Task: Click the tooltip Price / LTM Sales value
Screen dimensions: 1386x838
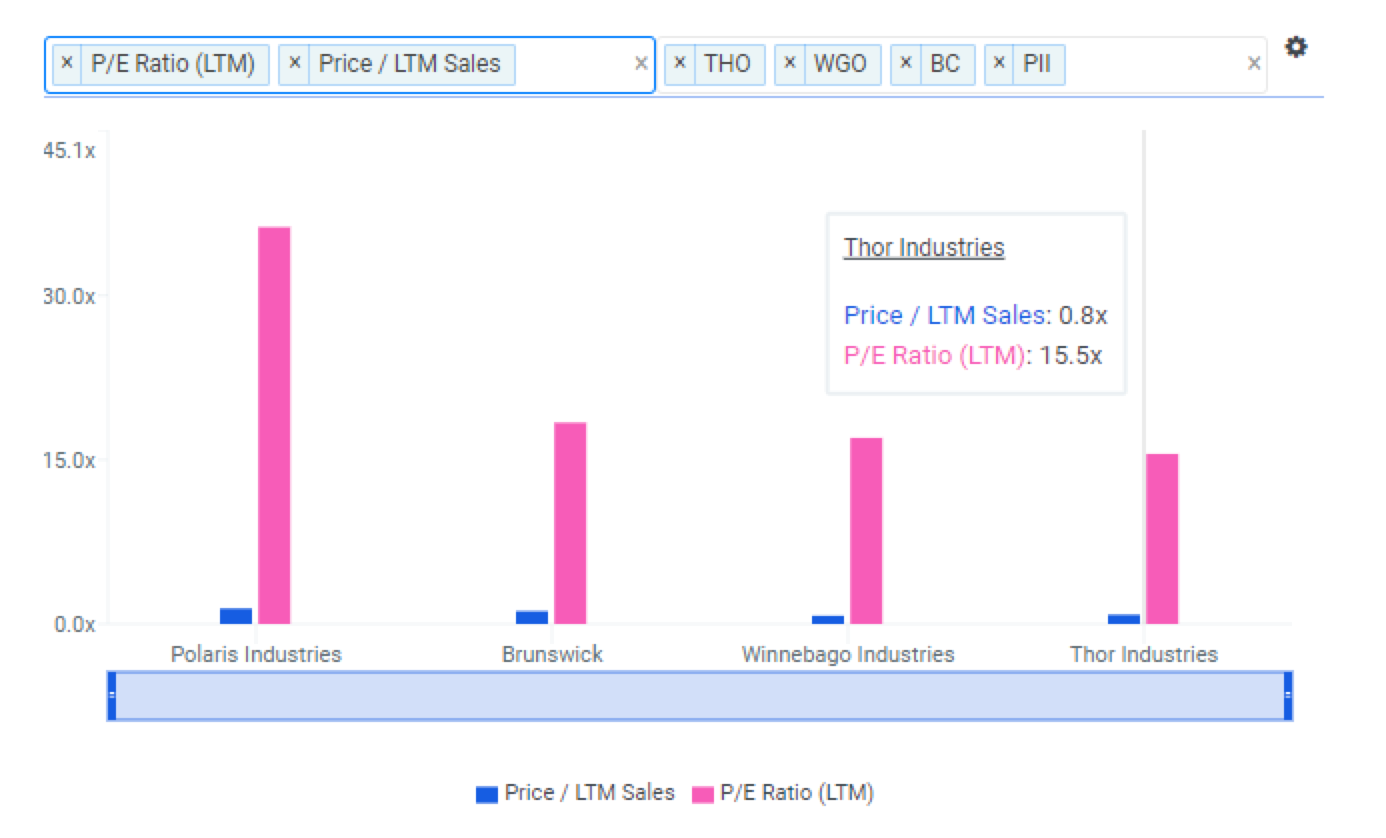Action: click(x=1083, y=316)
